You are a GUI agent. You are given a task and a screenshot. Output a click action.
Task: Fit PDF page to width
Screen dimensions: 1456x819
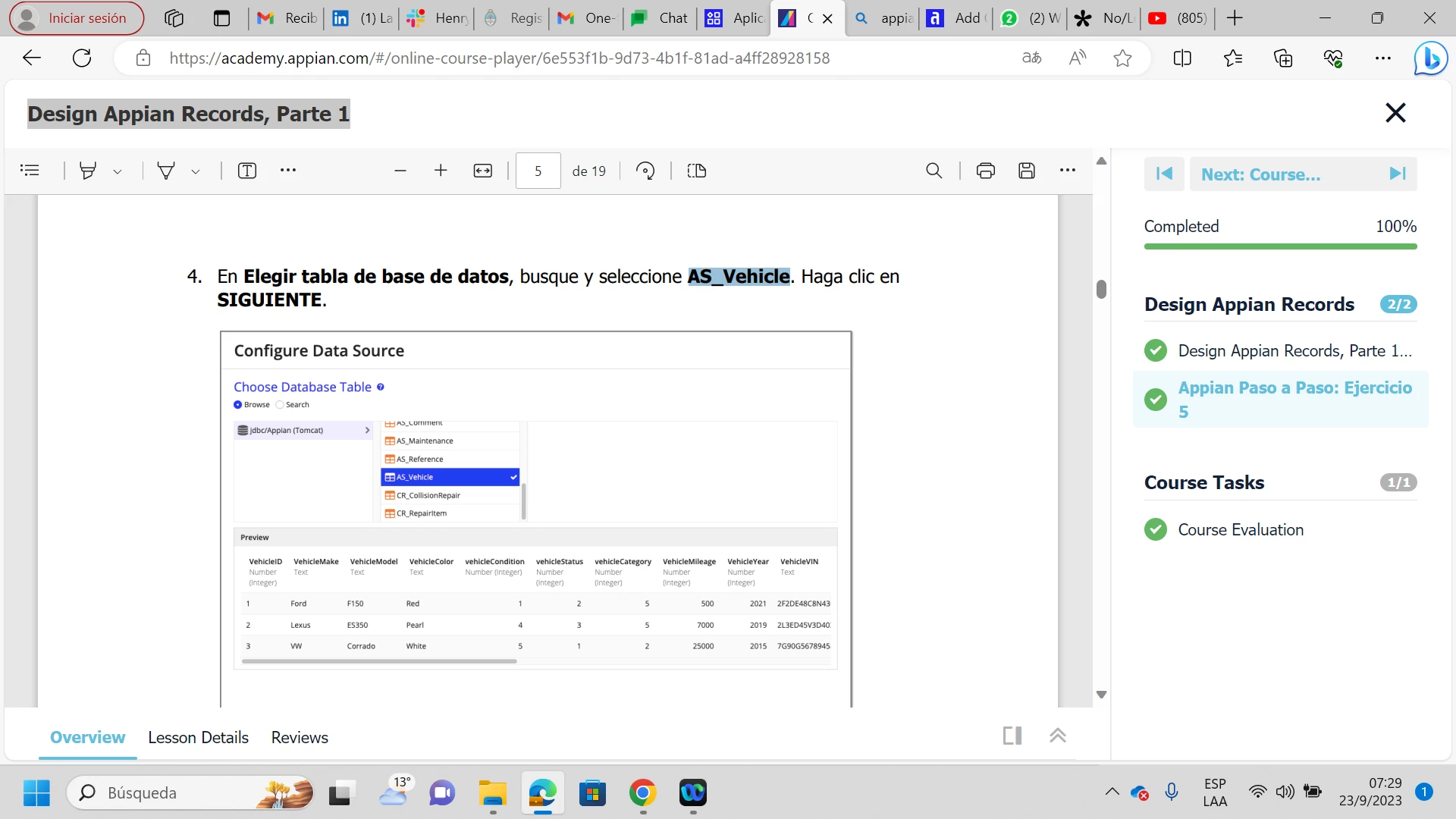point(483,171)
